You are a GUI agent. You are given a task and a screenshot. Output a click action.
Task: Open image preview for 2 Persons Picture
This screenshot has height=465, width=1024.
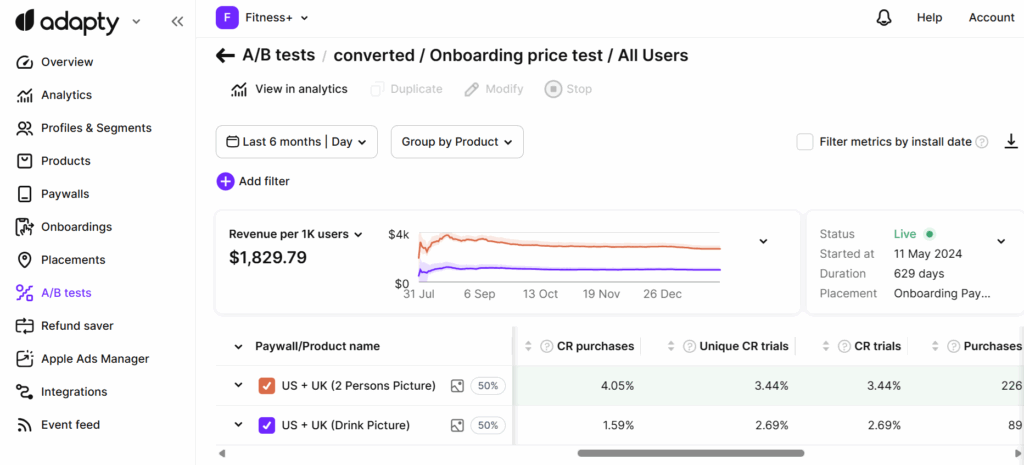pyautogui.click(x=457, y=386)
